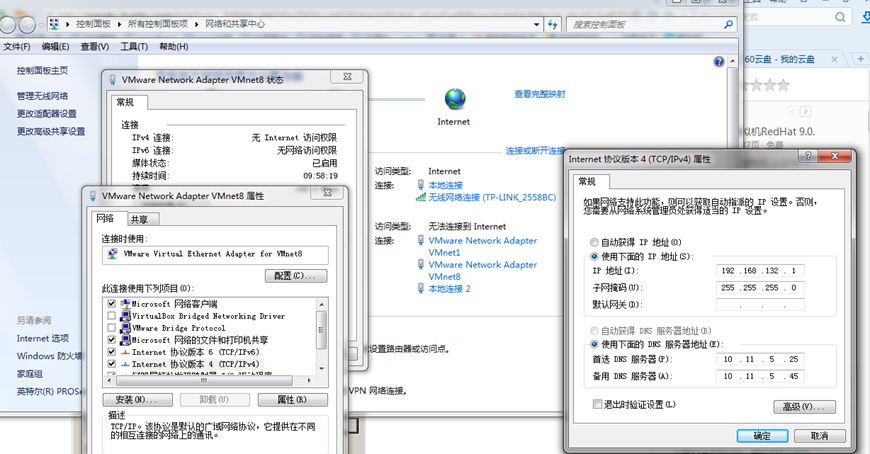Select 自动获得 IP 地址 radio button
The image size is (870, 454).
pyautogui.click(x=594, y=243)
